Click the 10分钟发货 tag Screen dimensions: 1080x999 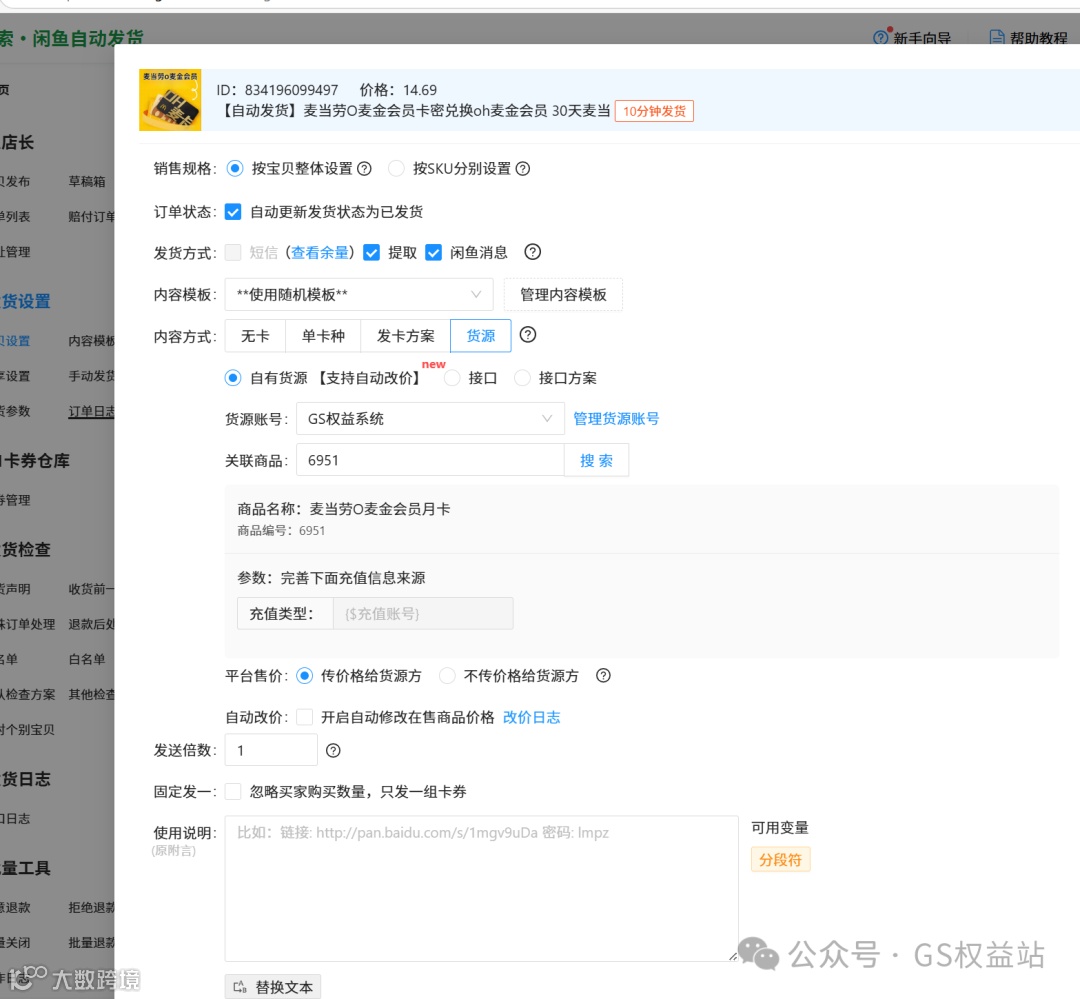(654, 111)
